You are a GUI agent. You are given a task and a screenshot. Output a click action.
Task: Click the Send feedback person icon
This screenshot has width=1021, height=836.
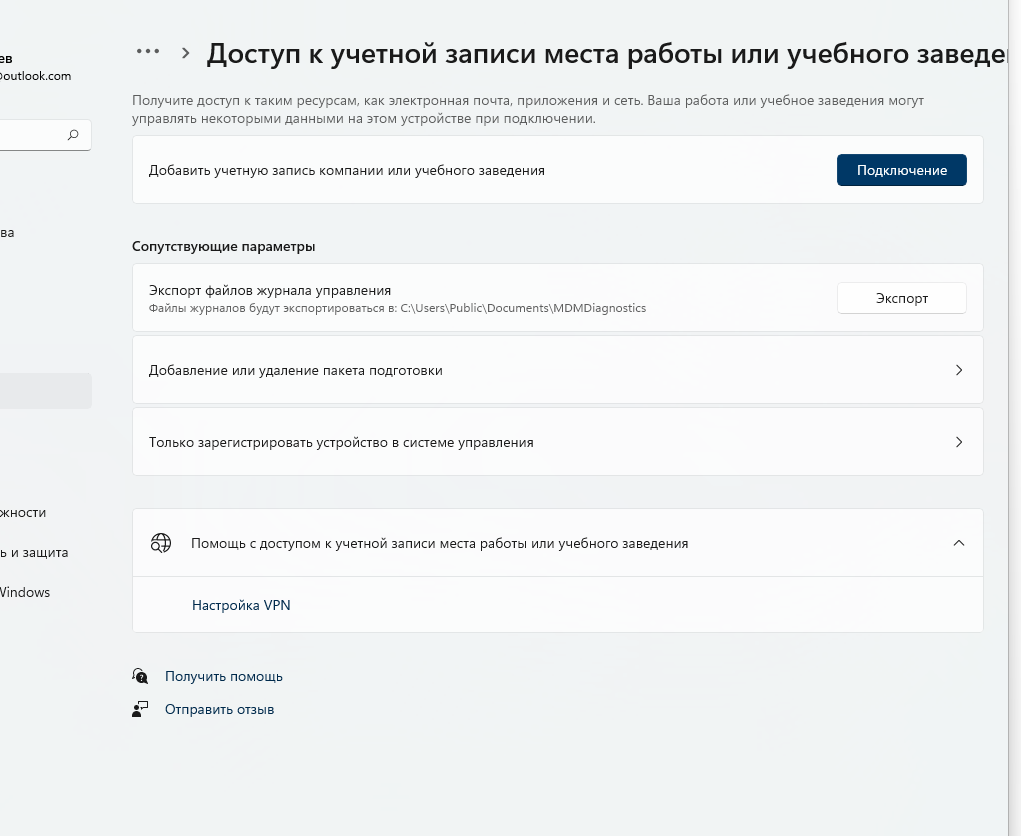click(x=140, y=709)
